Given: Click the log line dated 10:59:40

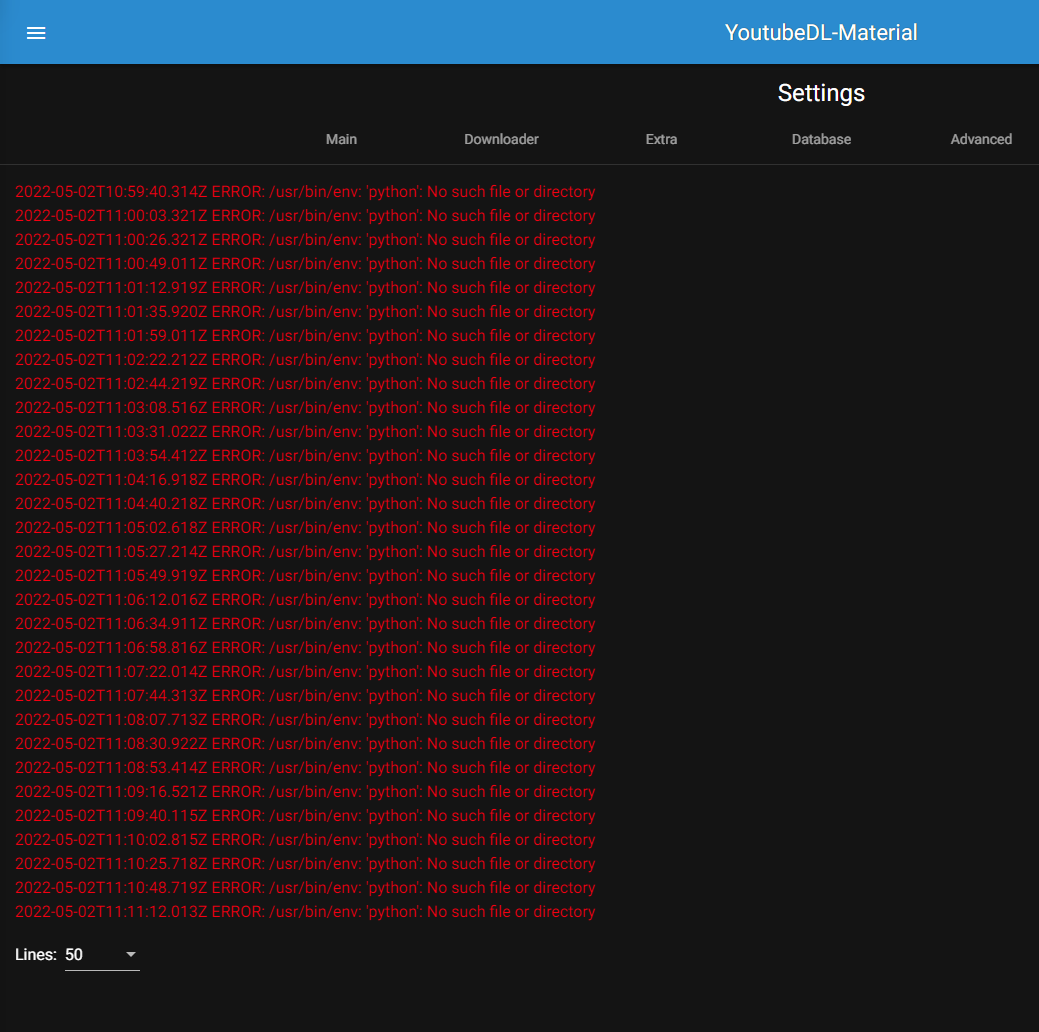Looking at the screenshot, I should pos(305,191).
